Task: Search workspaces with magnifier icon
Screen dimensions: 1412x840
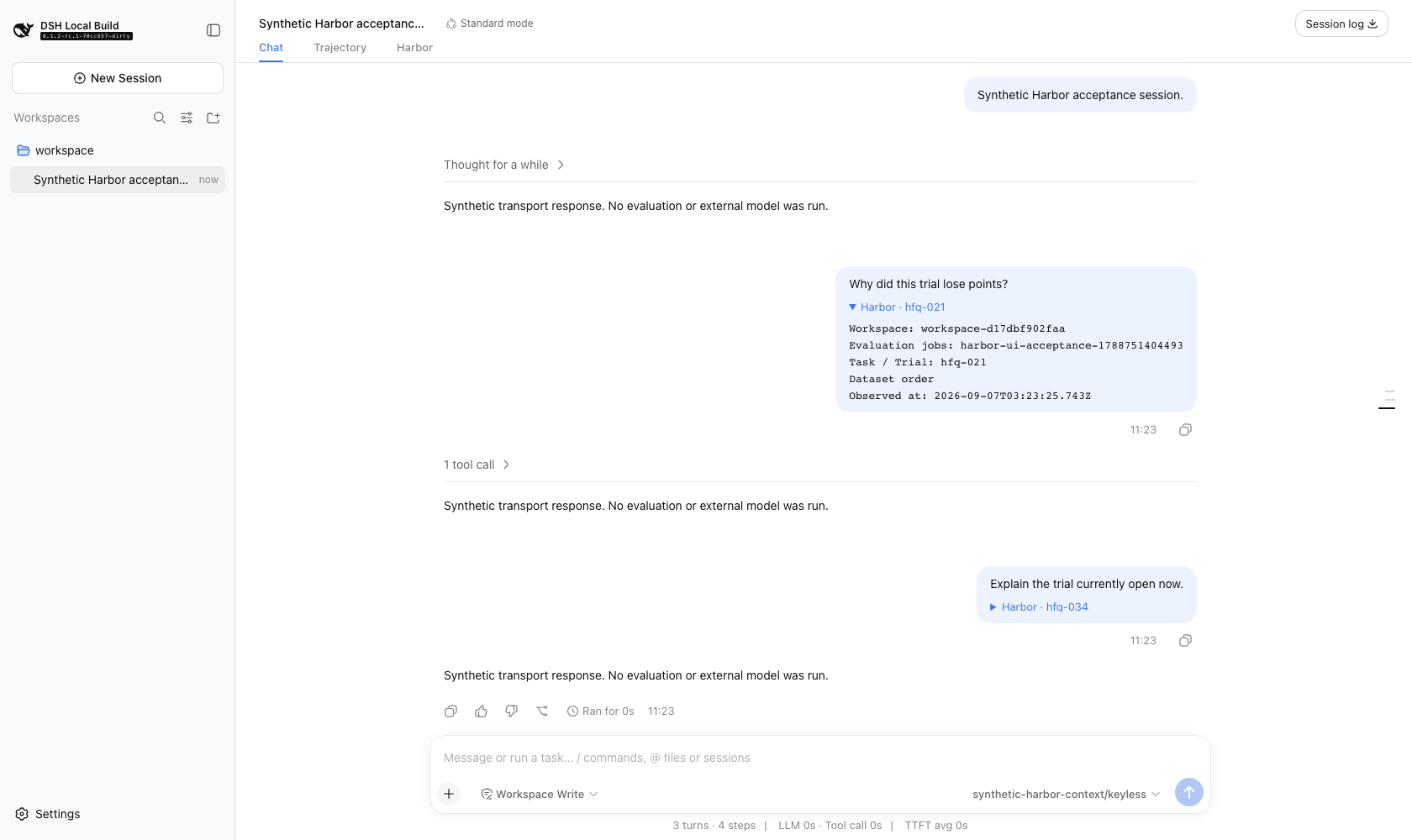Action: coord(160,118)
